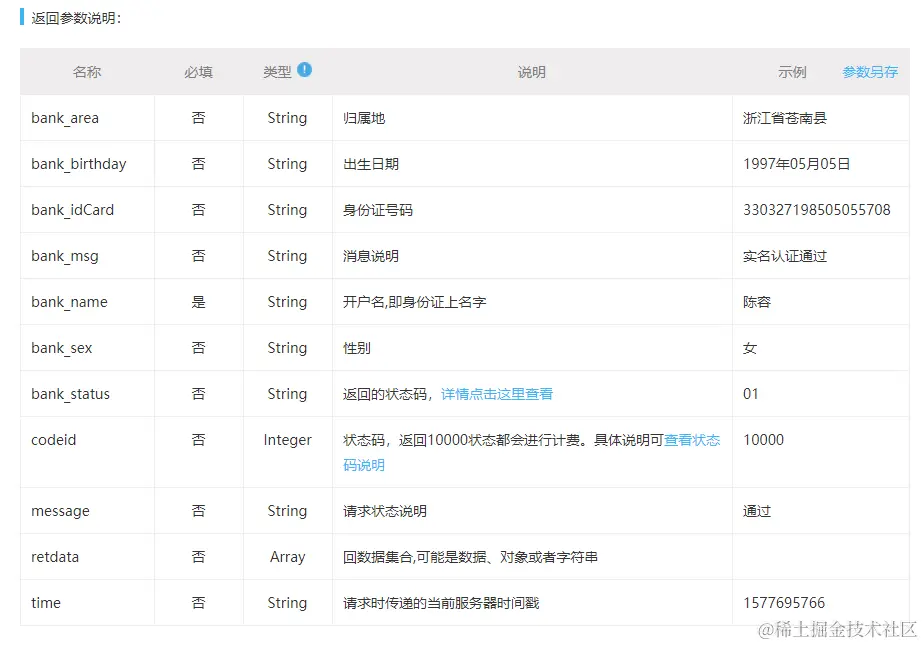Click the 返回参数说明 section heading

76,18
